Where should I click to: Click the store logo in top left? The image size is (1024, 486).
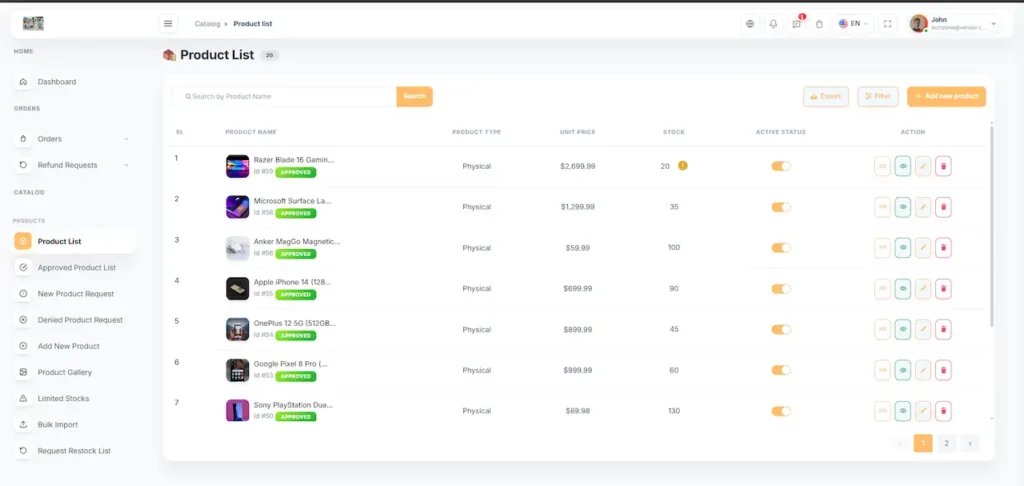[x=33, y=24]
